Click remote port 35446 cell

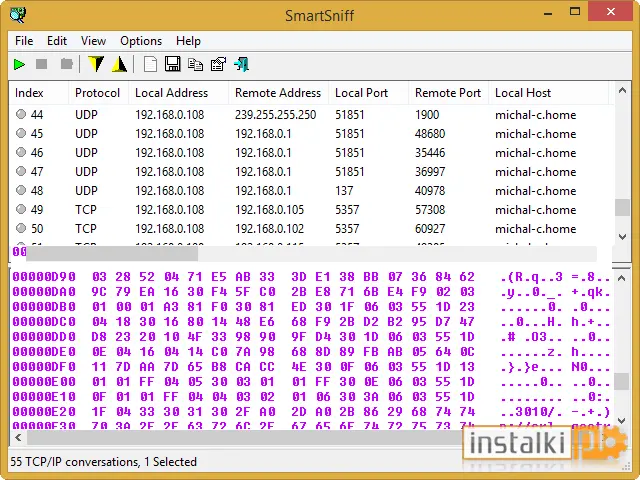point(430,153)
